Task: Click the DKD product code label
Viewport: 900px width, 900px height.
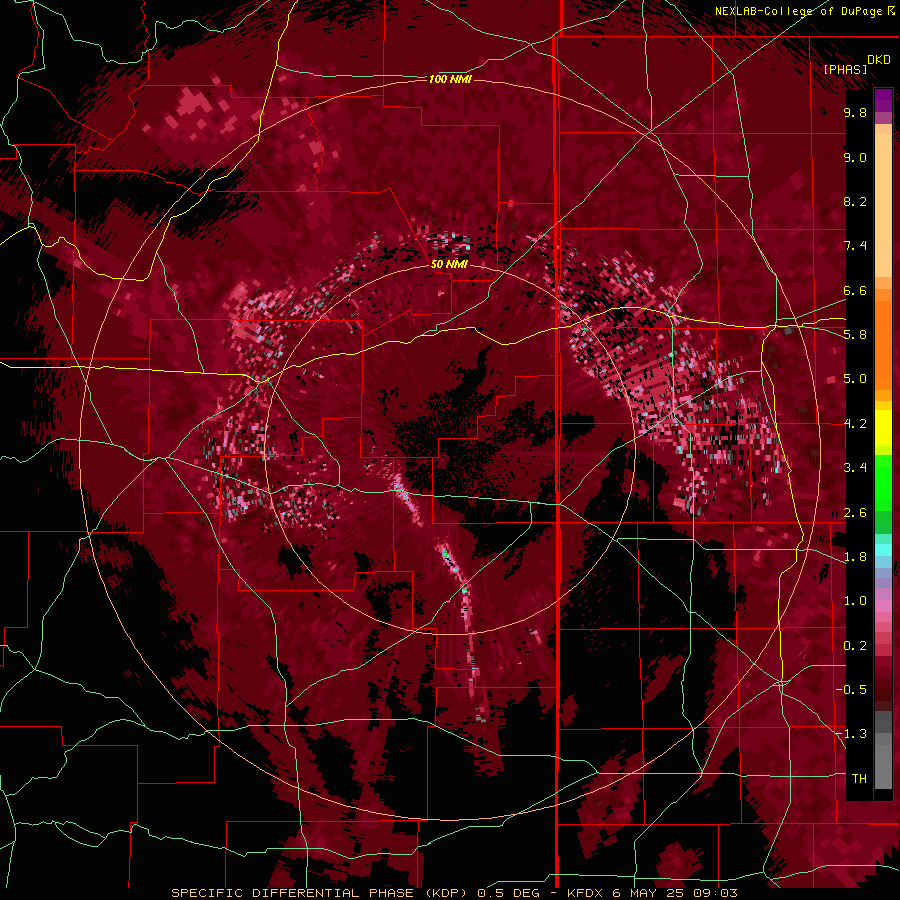Action: click(x=879, y=59)
